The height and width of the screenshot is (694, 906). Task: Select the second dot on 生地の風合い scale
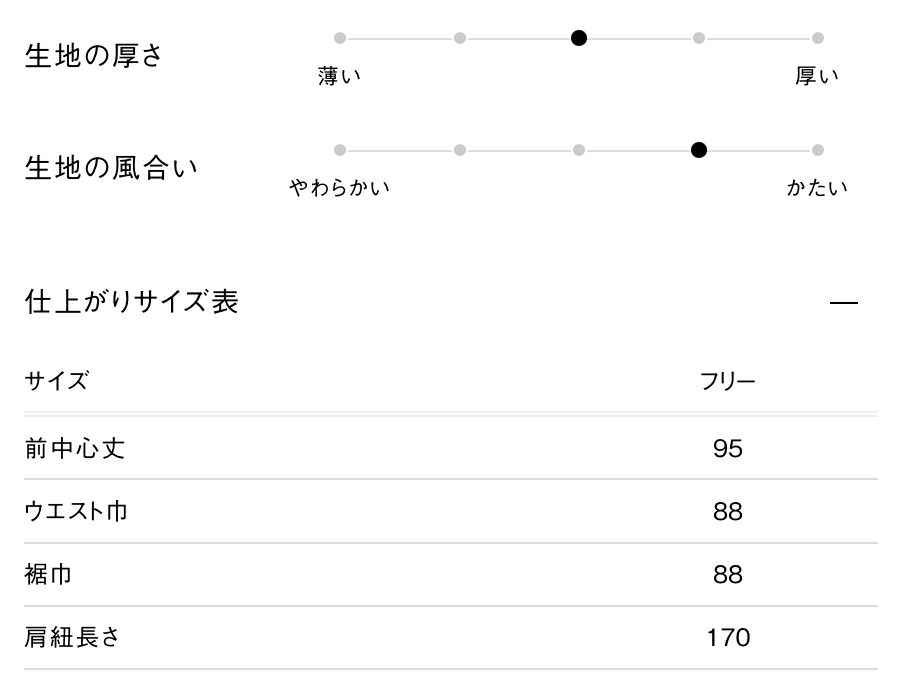point(459,150)
